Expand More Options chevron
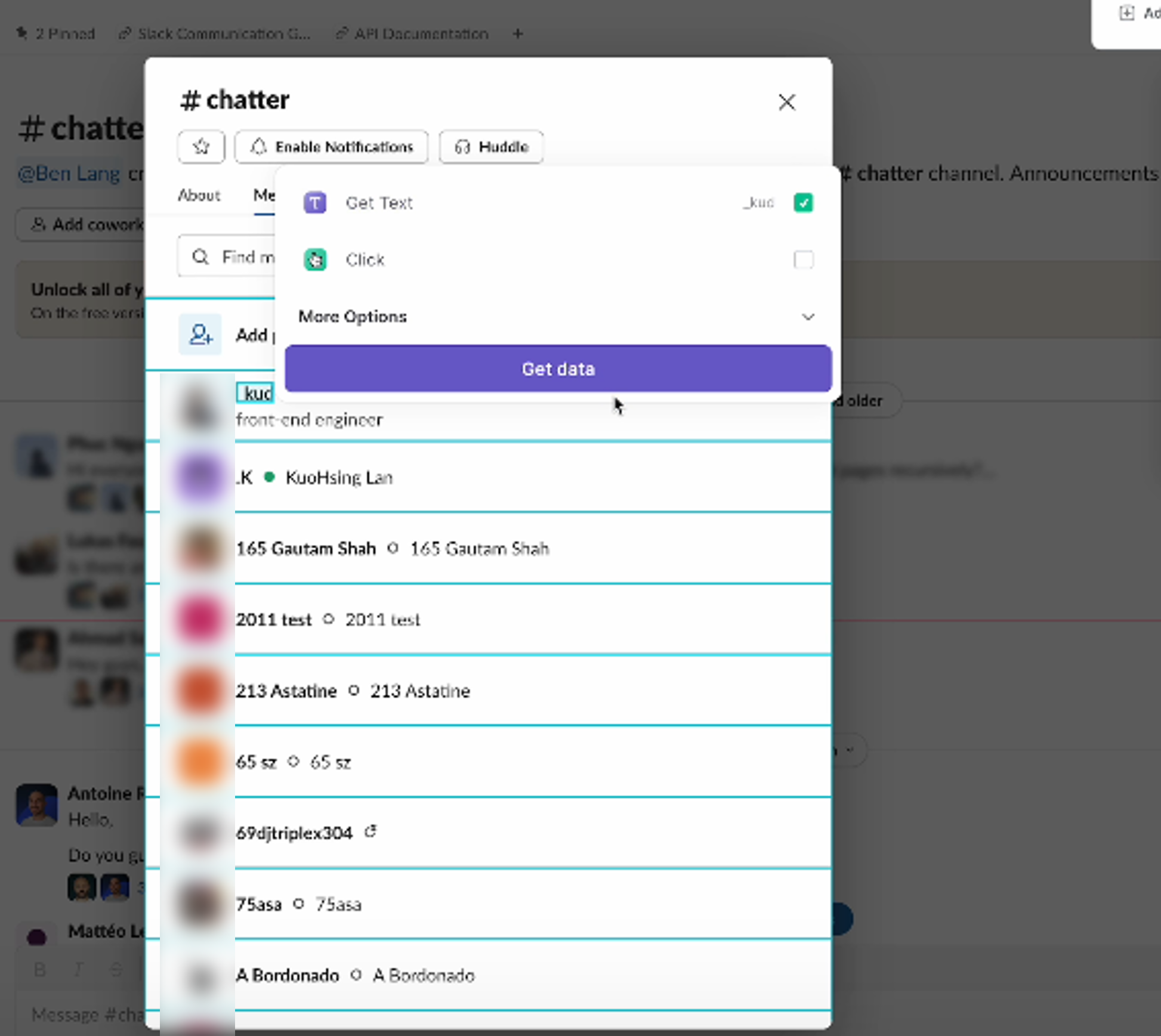This screenshot has width=1161, height=1036. pos(808,316)
